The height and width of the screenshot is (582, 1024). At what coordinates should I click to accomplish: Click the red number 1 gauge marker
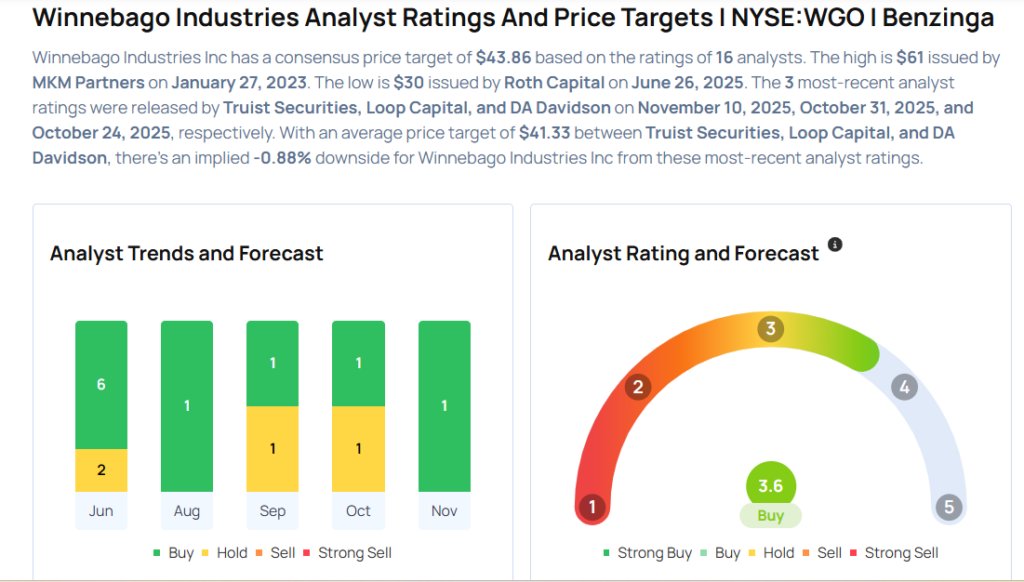pyautogui.click(x=592, y=507)
